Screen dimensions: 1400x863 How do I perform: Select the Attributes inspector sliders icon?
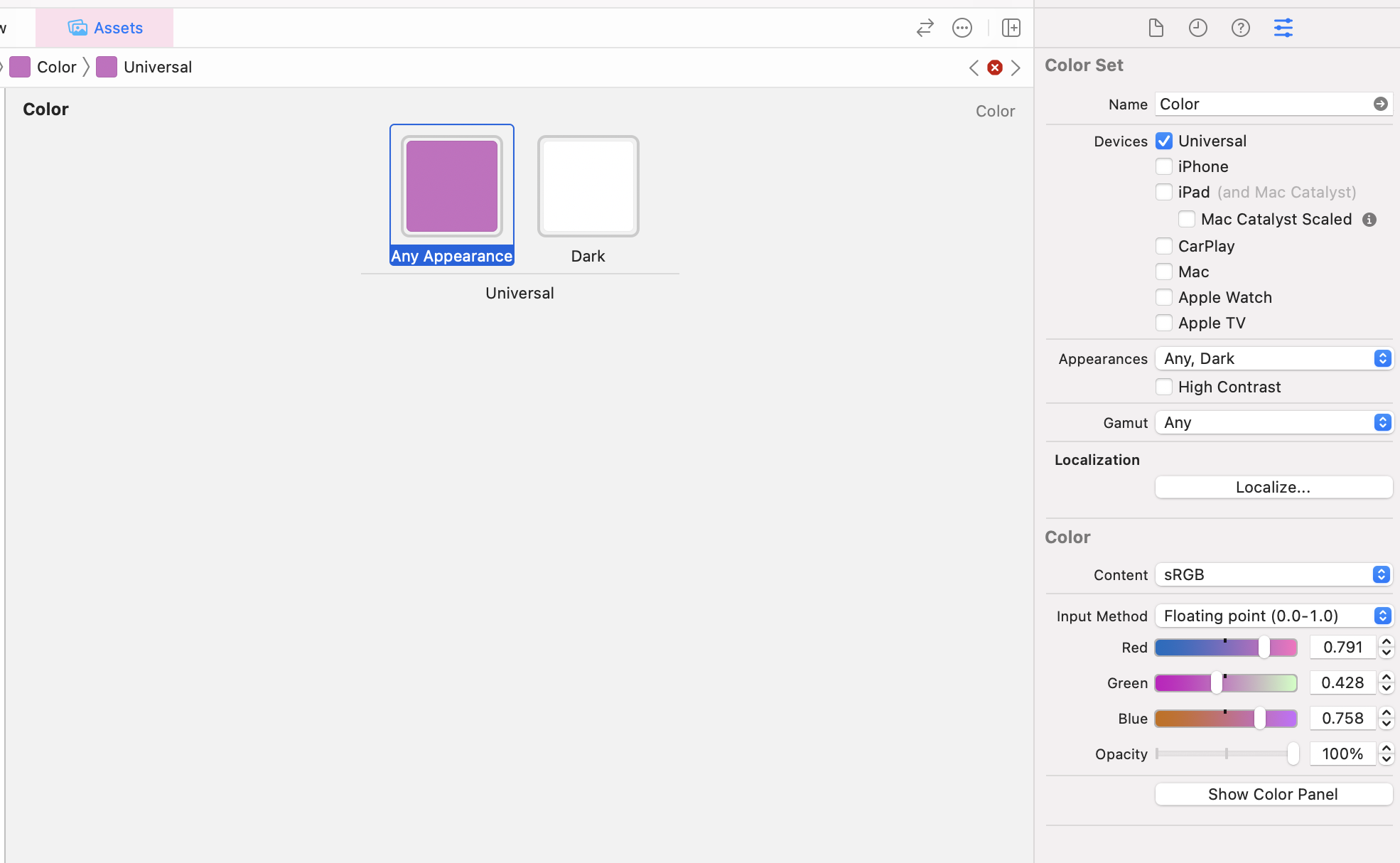point(1283,28)
